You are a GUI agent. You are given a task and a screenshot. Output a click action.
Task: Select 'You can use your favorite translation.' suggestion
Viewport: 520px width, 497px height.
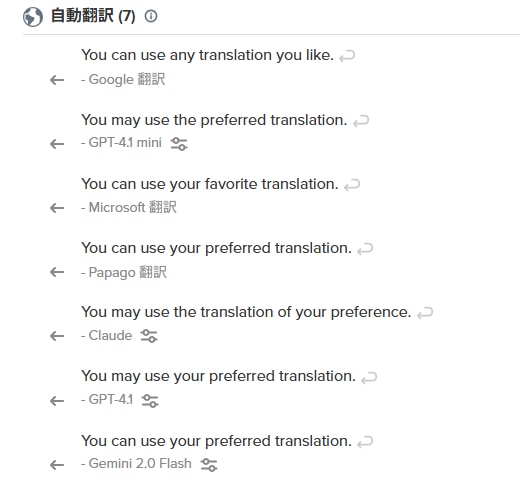click(210, 184)
